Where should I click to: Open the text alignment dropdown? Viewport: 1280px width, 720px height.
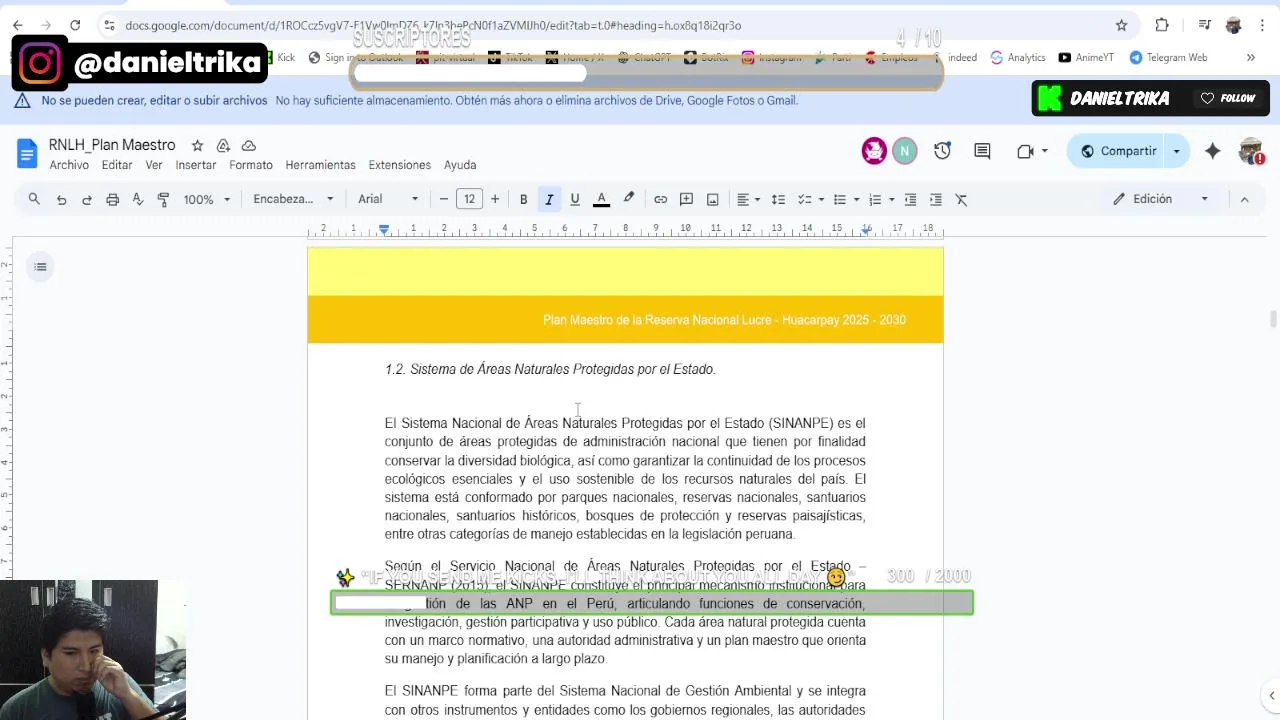[x=749, y=199]
